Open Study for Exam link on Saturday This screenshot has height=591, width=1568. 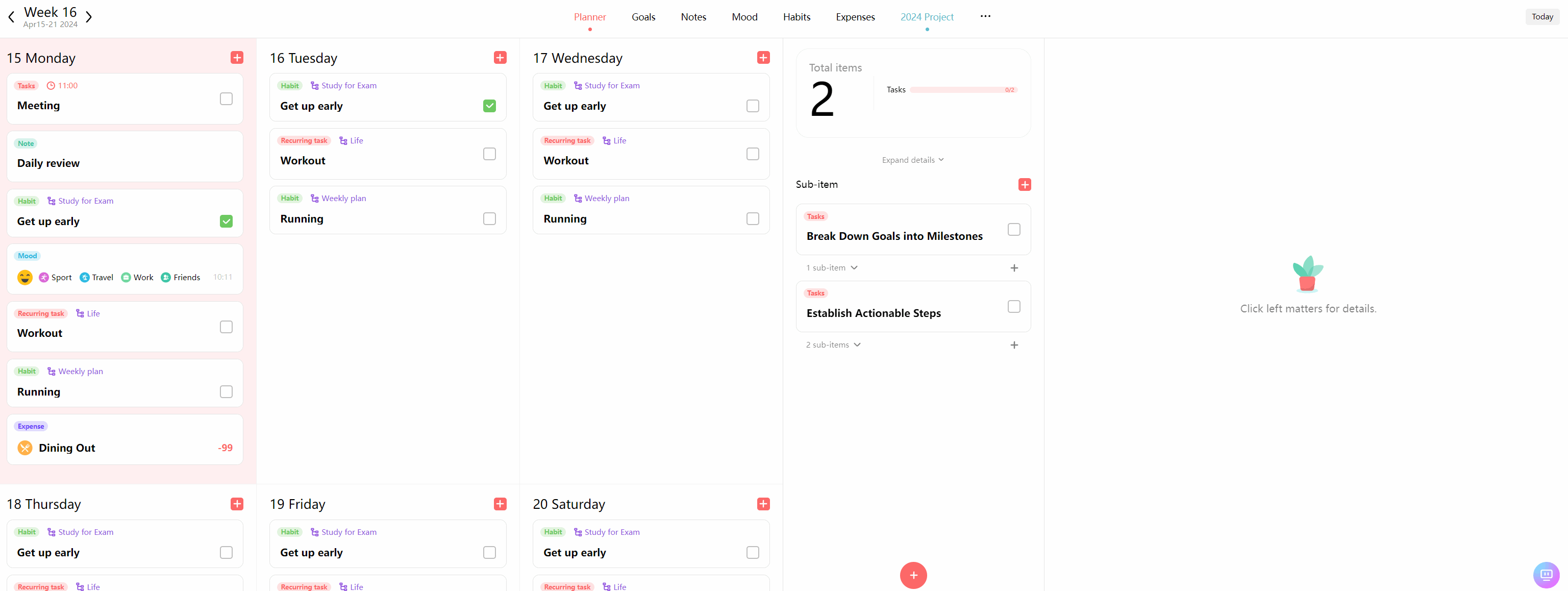(607, 533)
